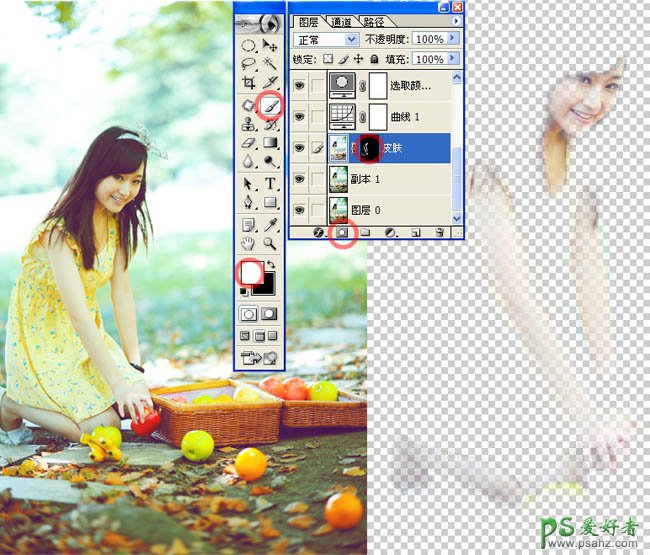This screenshot has height=555, width=650.
Task: Select the Magic Wand tool
Action: click(x=270, y=64)
